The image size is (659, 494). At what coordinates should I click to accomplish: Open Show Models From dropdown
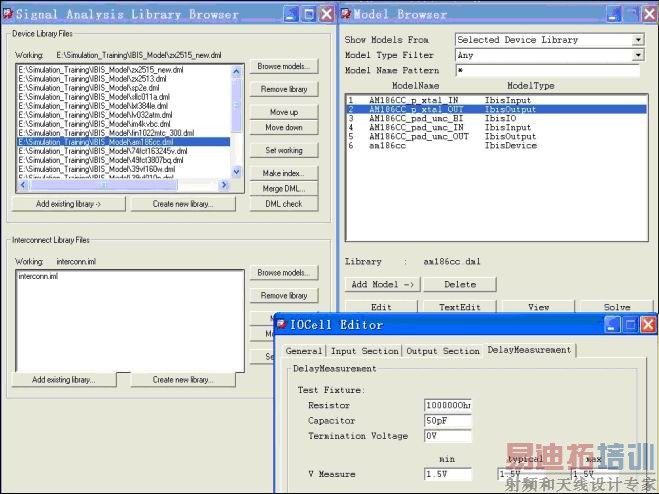(x=638, y=40)
